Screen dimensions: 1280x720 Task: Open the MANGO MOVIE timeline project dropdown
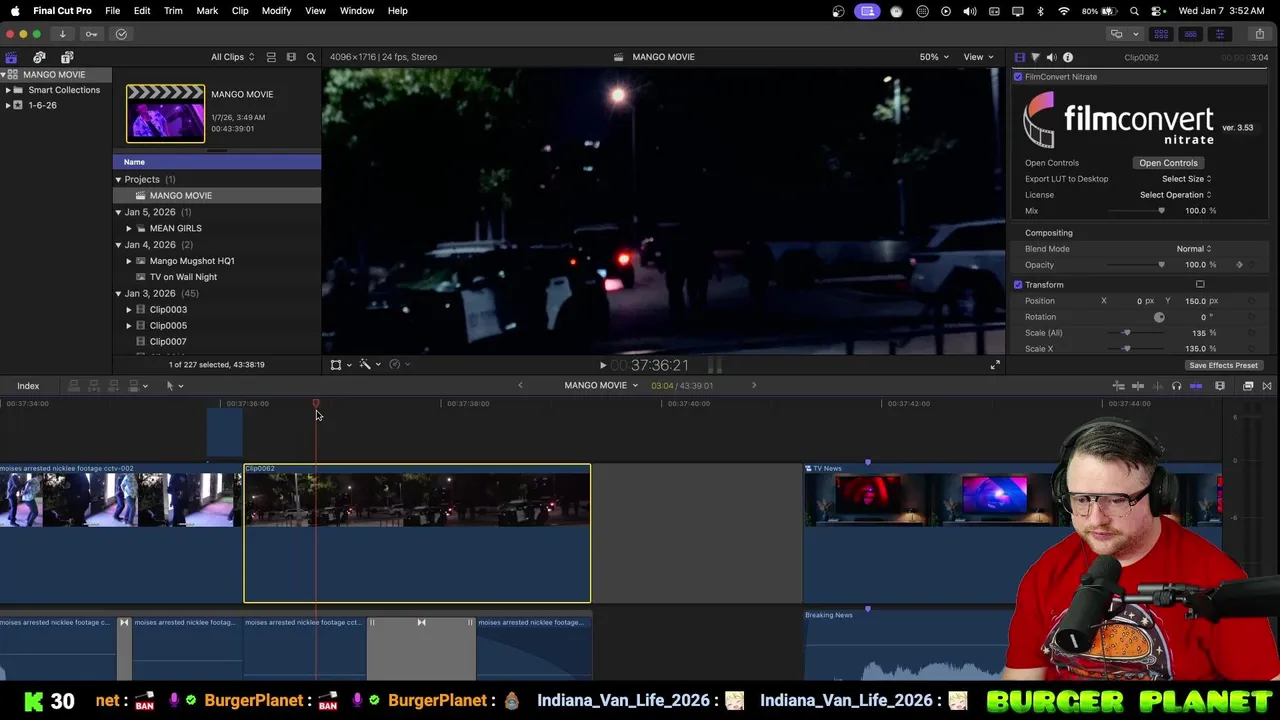pyautogui.click(x=601, y=385)
